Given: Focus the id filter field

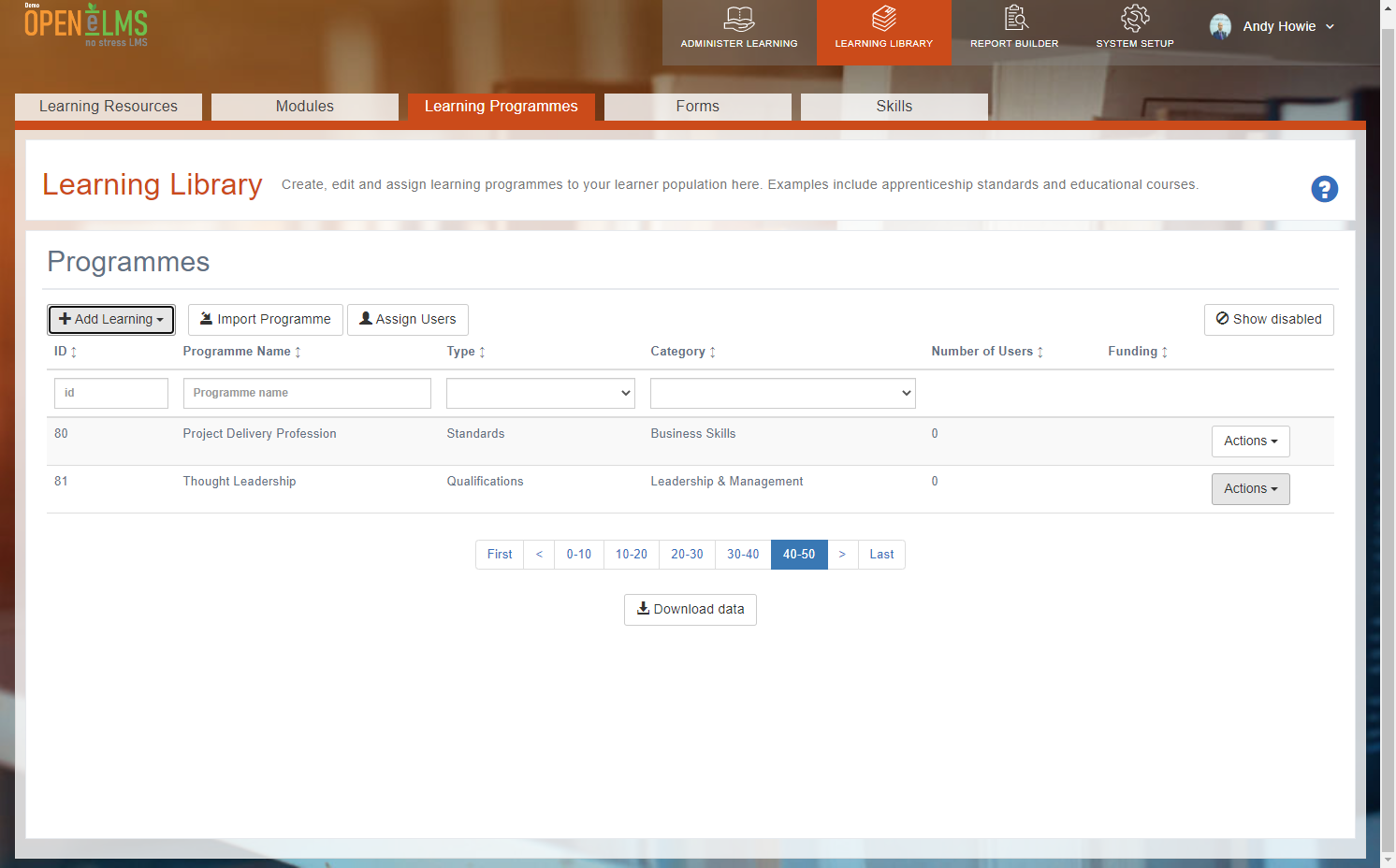Looking at the screenshot, I should 111,393.
